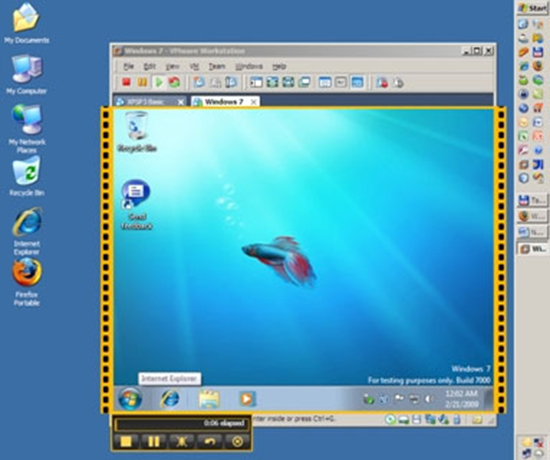The width and height of the screenshot is (550, 460).
Task: Open the Send Feedback desktop shortcut
Action: [x=136, y=205]
